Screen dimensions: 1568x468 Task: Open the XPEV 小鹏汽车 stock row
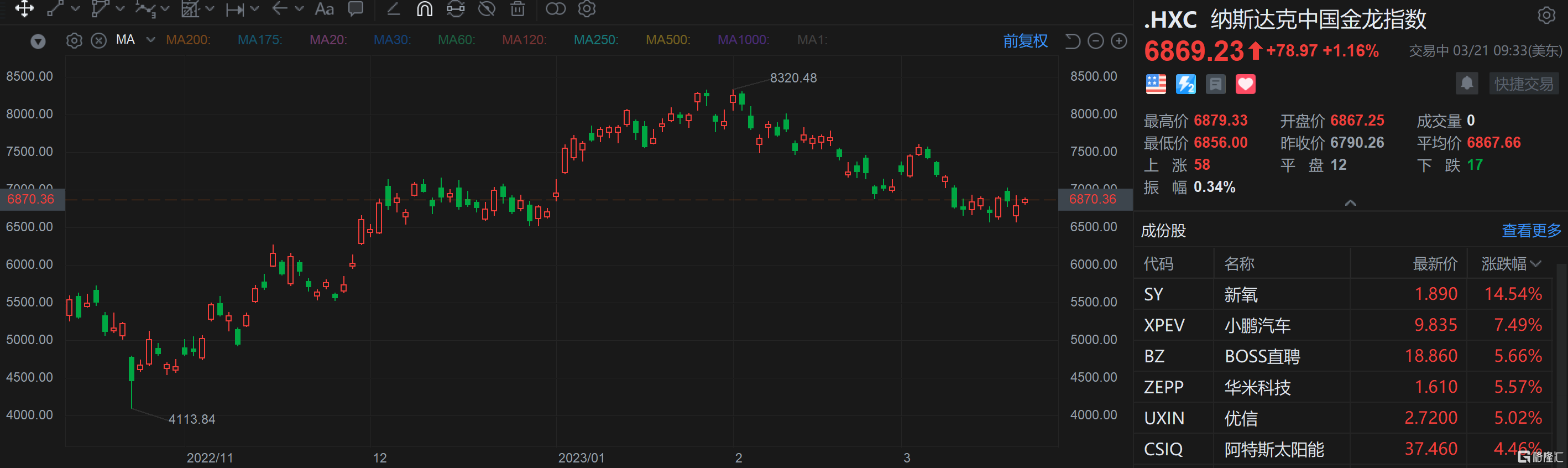click(x=1345, y=325)
